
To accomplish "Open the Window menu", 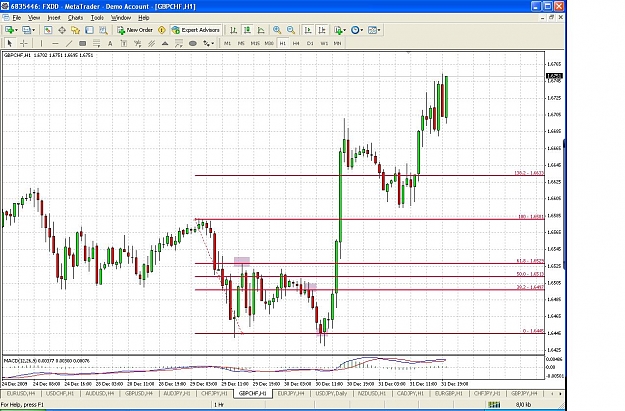I will point(121,18).
